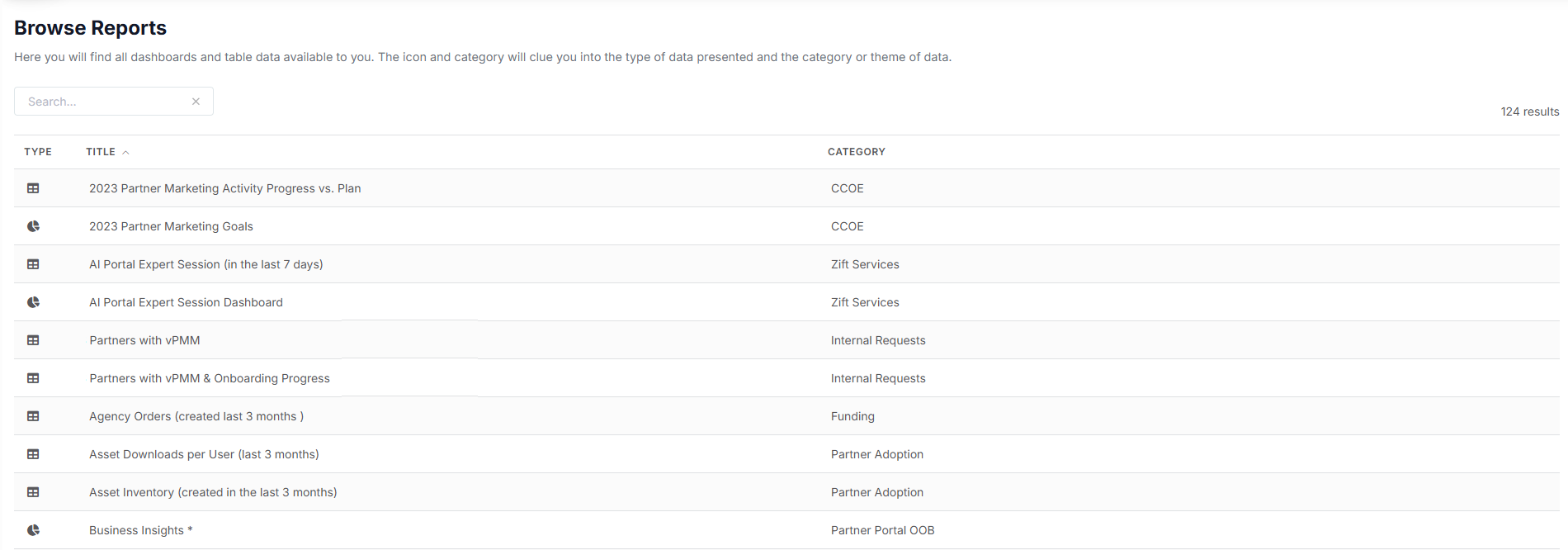Click pie chart icon for Business Insights
Viewport: 1568px width, 550px height.
click(33, 530)
